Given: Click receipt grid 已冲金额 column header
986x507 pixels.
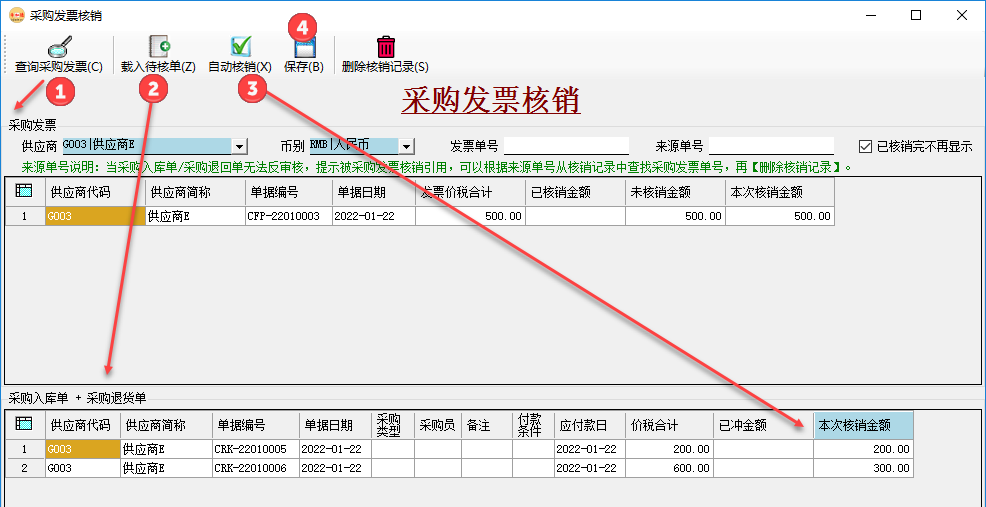Looking at the screenshot, I should pyautogui.click(x=763, y=425).
